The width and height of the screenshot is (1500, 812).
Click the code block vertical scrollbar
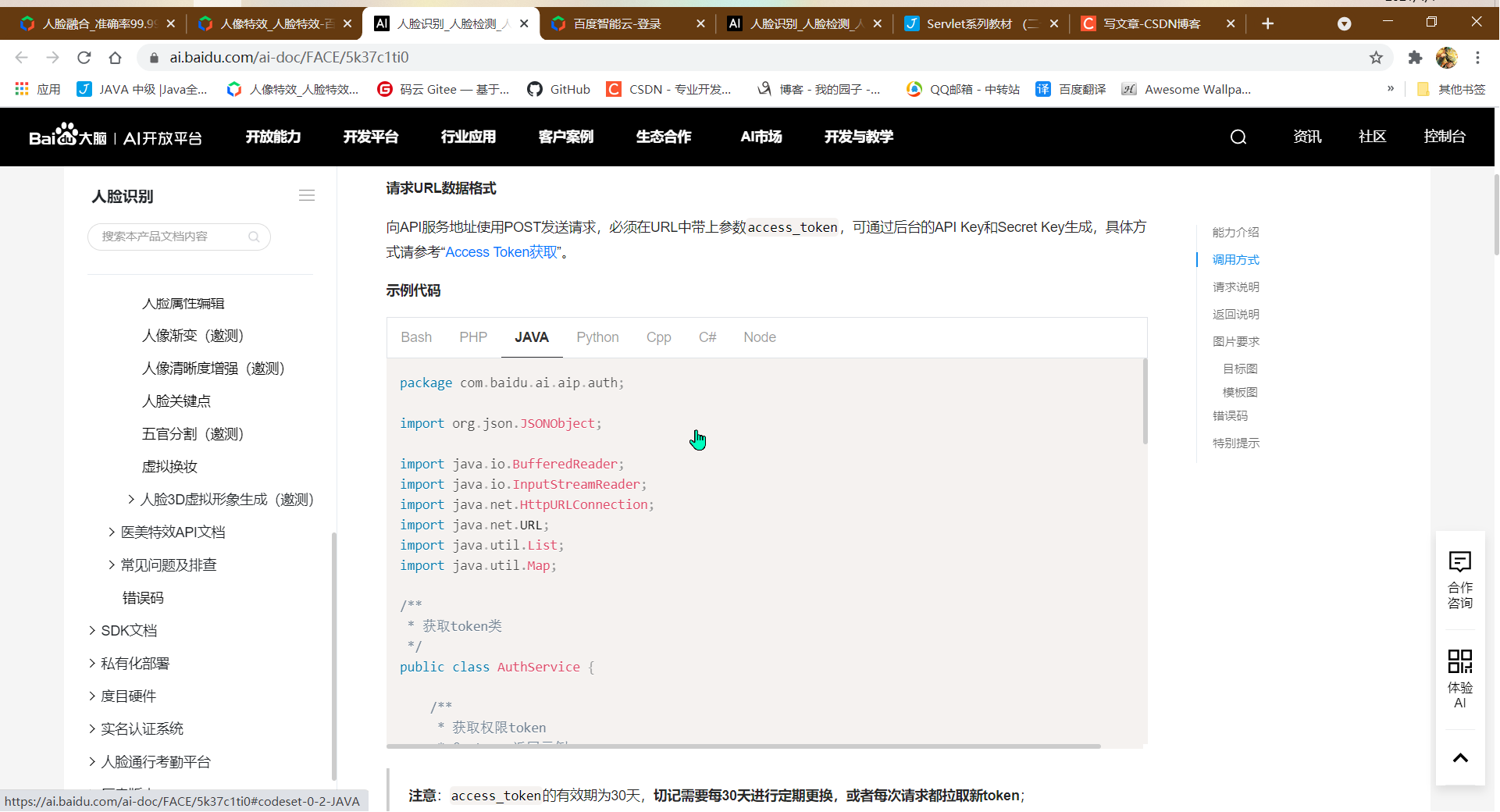click(x=1145, y=401)
